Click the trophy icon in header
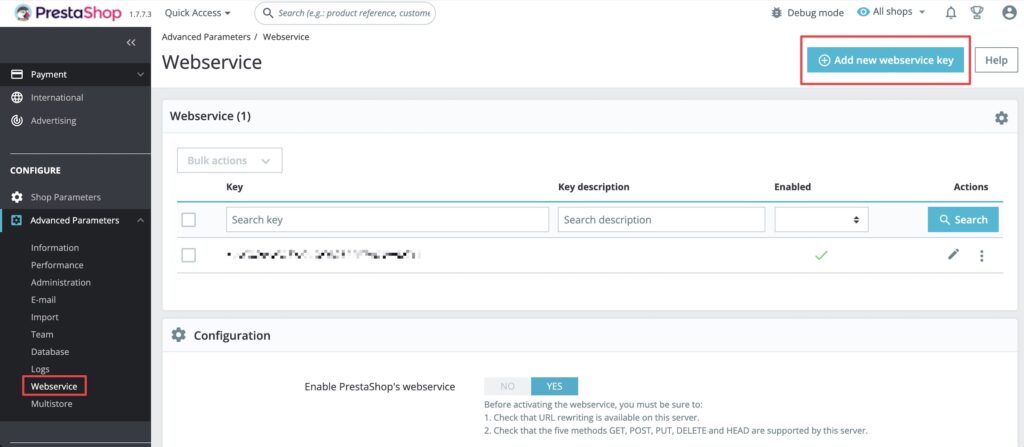The height and width of the screenshot is (447, 1024). coord(977,12)
